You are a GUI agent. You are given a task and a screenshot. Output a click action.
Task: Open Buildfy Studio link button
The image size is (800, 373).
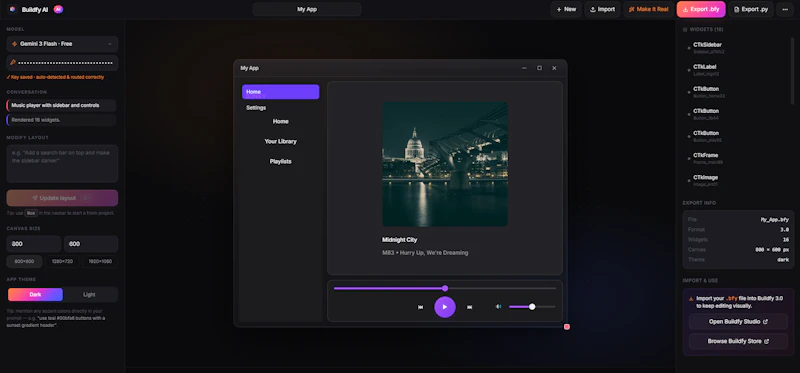point(738,322)
